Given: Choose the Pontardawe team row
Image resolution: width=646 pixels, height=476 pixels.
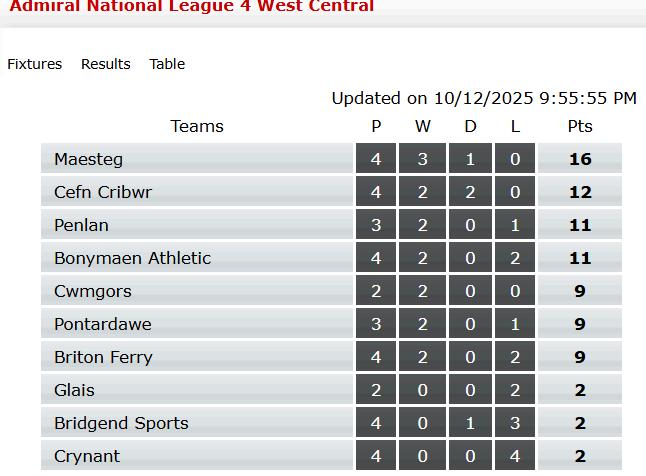Looking at the screenshot, I should (331, 323).
